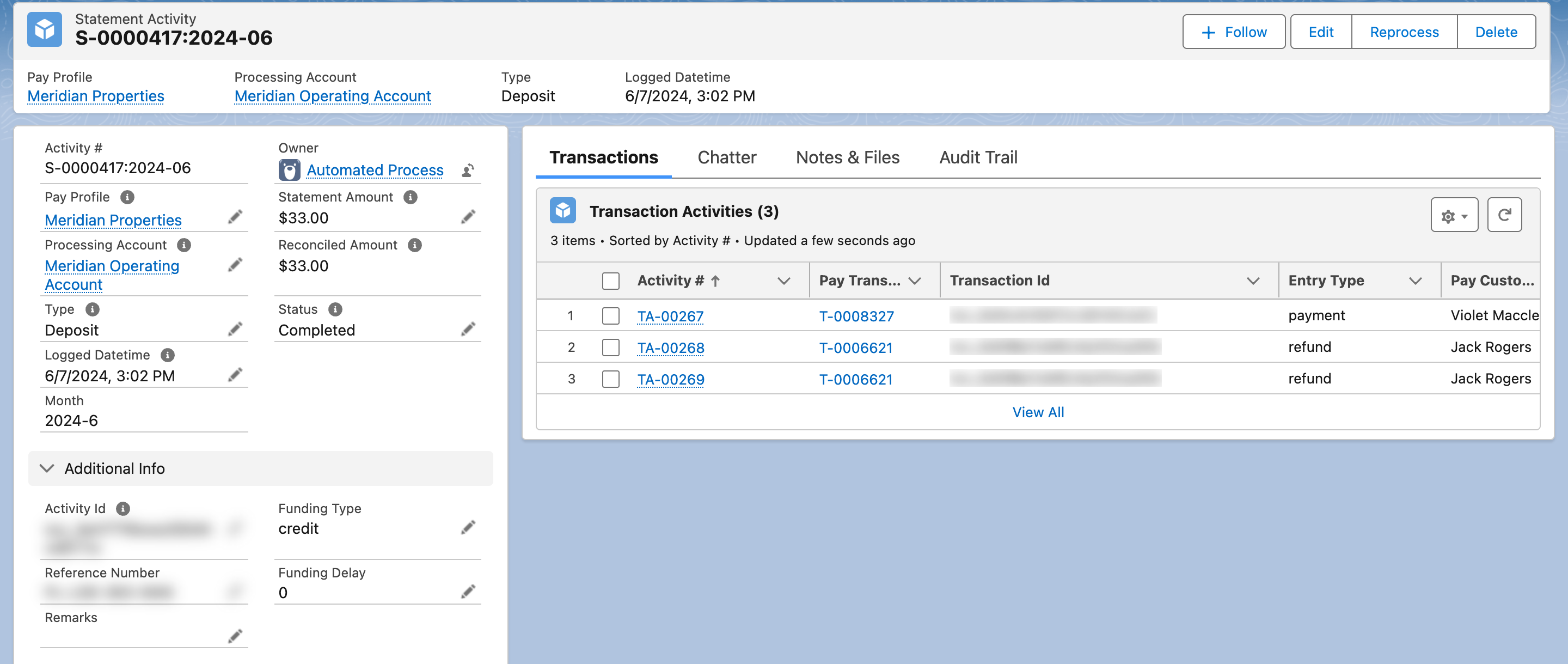
Task: Edit Statement Amount with its pencil icon
Action: [x=468, y=217]
